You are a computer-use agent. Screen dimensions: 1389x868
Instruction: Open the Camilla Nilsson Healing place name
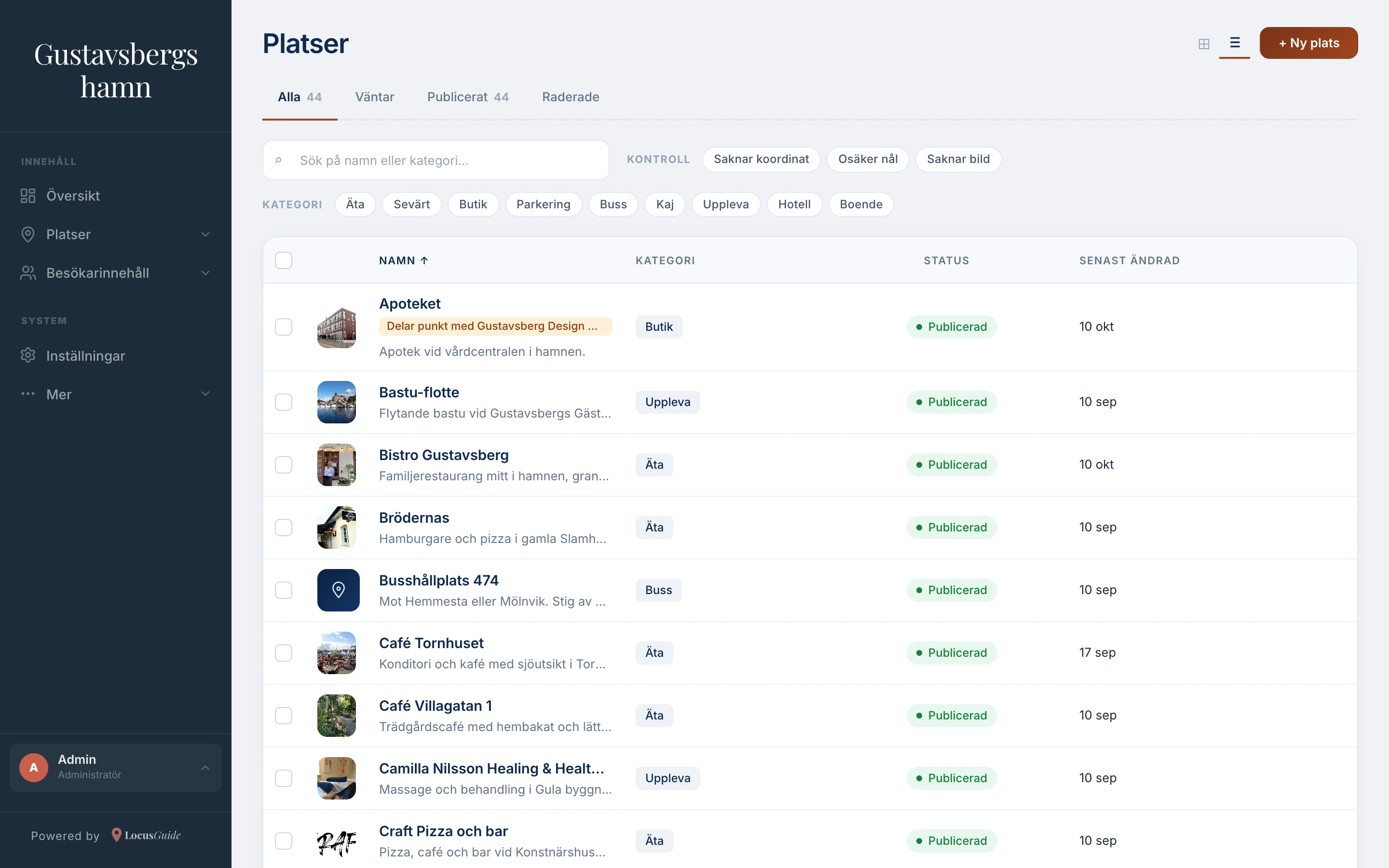pos(491,768)
